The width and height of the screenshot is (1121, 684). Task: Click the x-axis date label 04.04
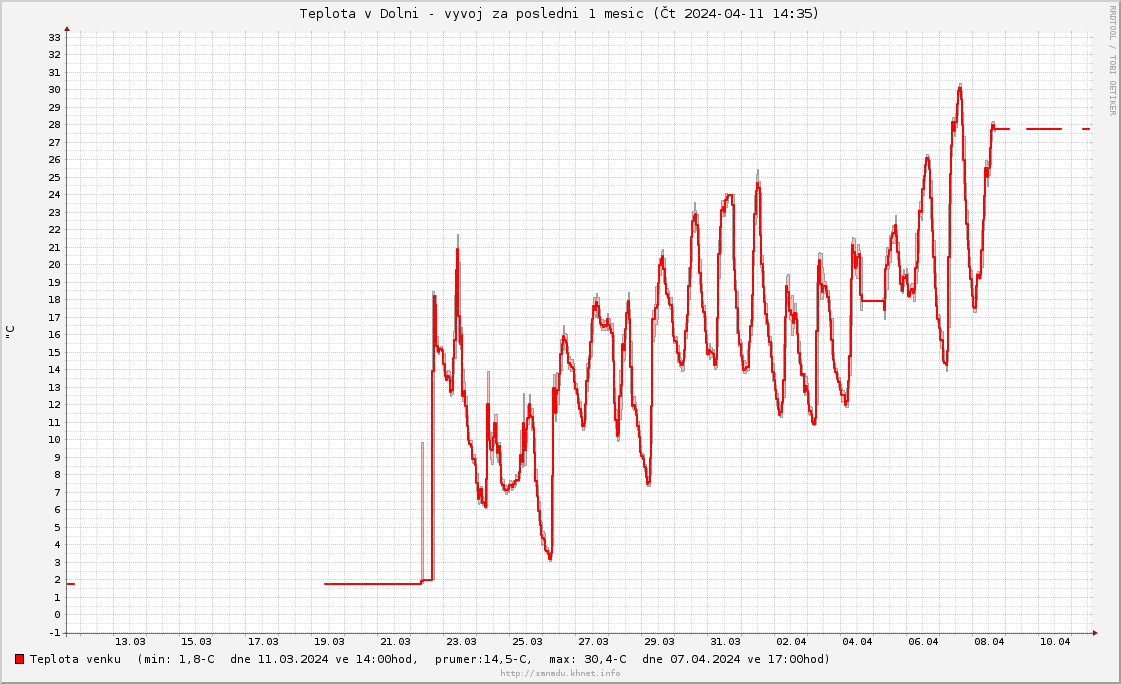coord(857,642)
